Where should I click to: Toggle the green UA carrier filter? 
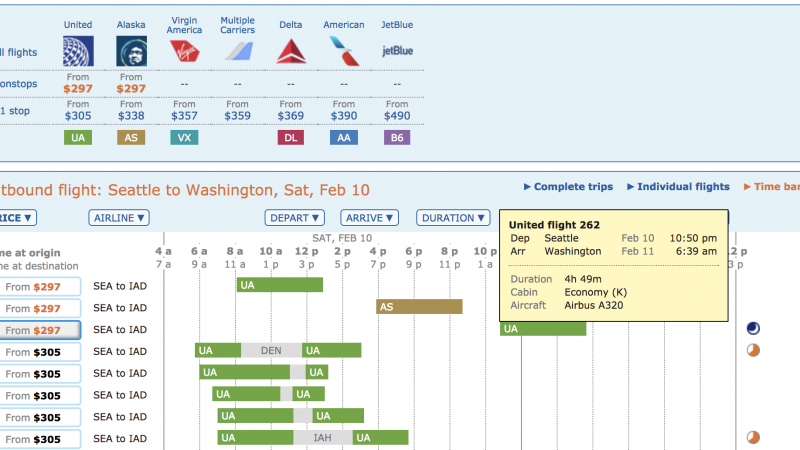pos(78,138)
